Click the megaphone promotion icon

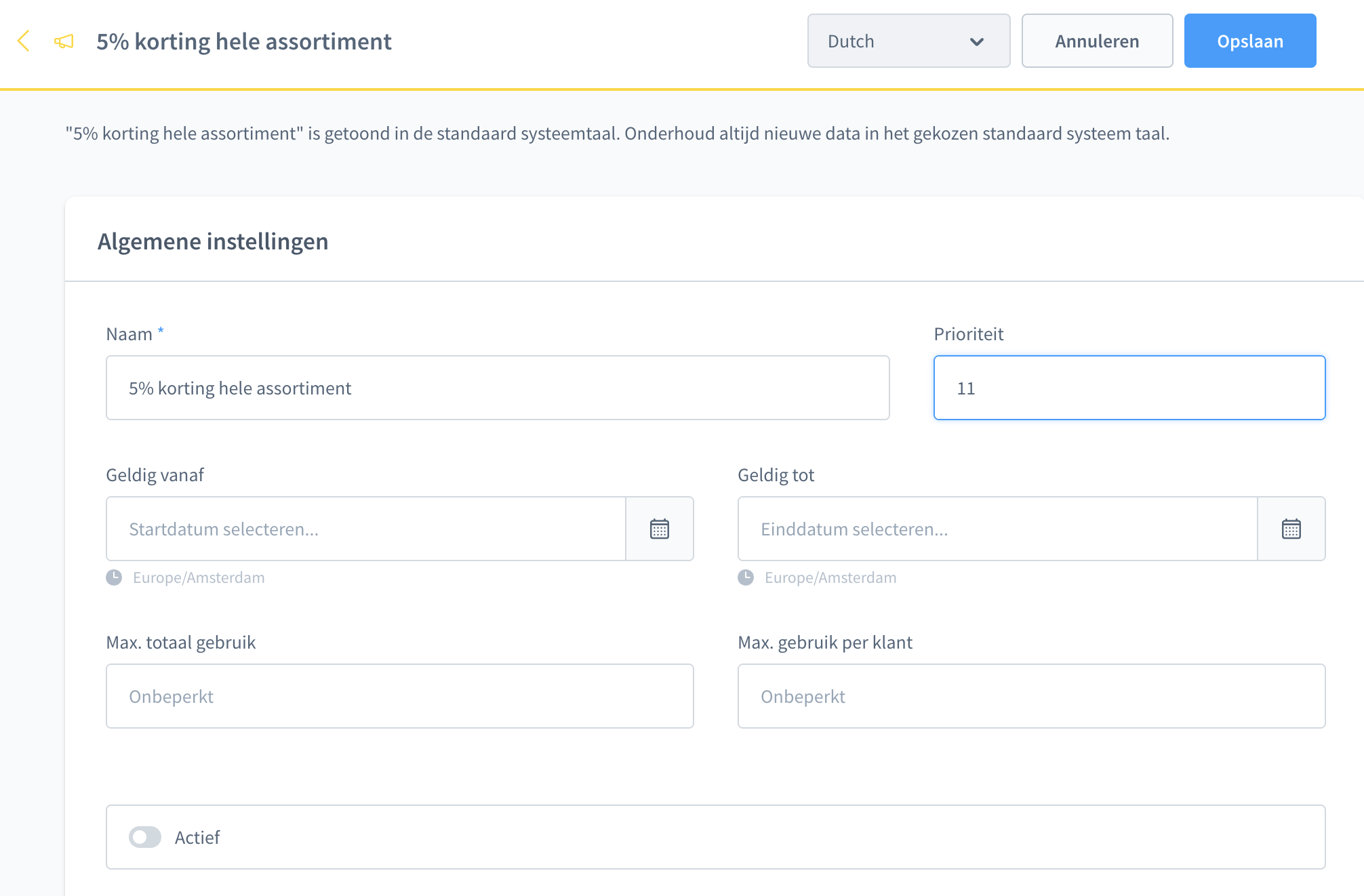64,41
